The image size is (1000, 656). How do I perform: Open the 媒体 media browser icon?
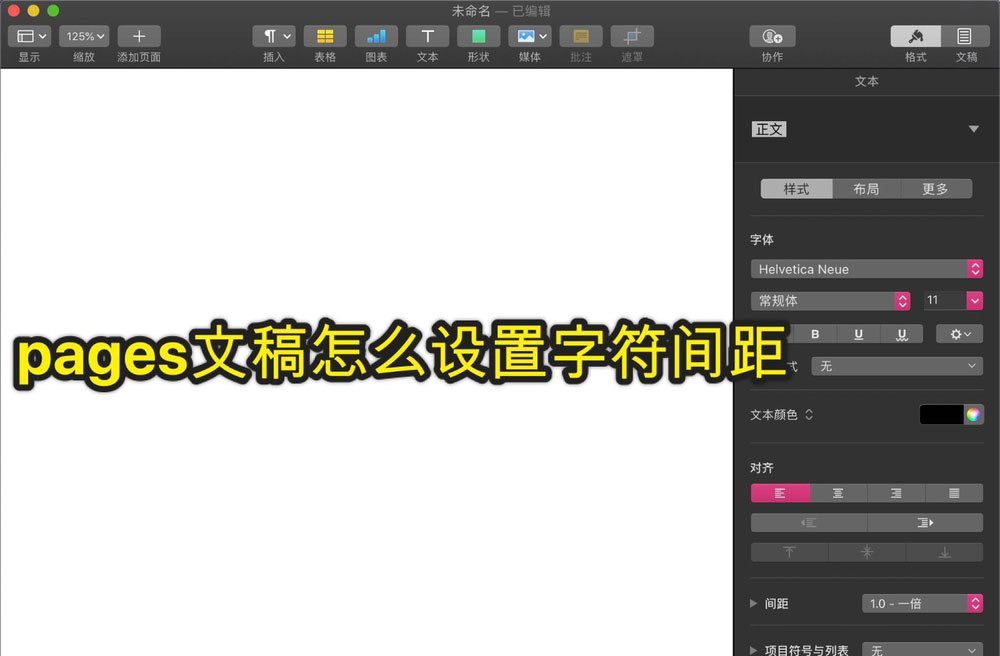tap(529, 36)
